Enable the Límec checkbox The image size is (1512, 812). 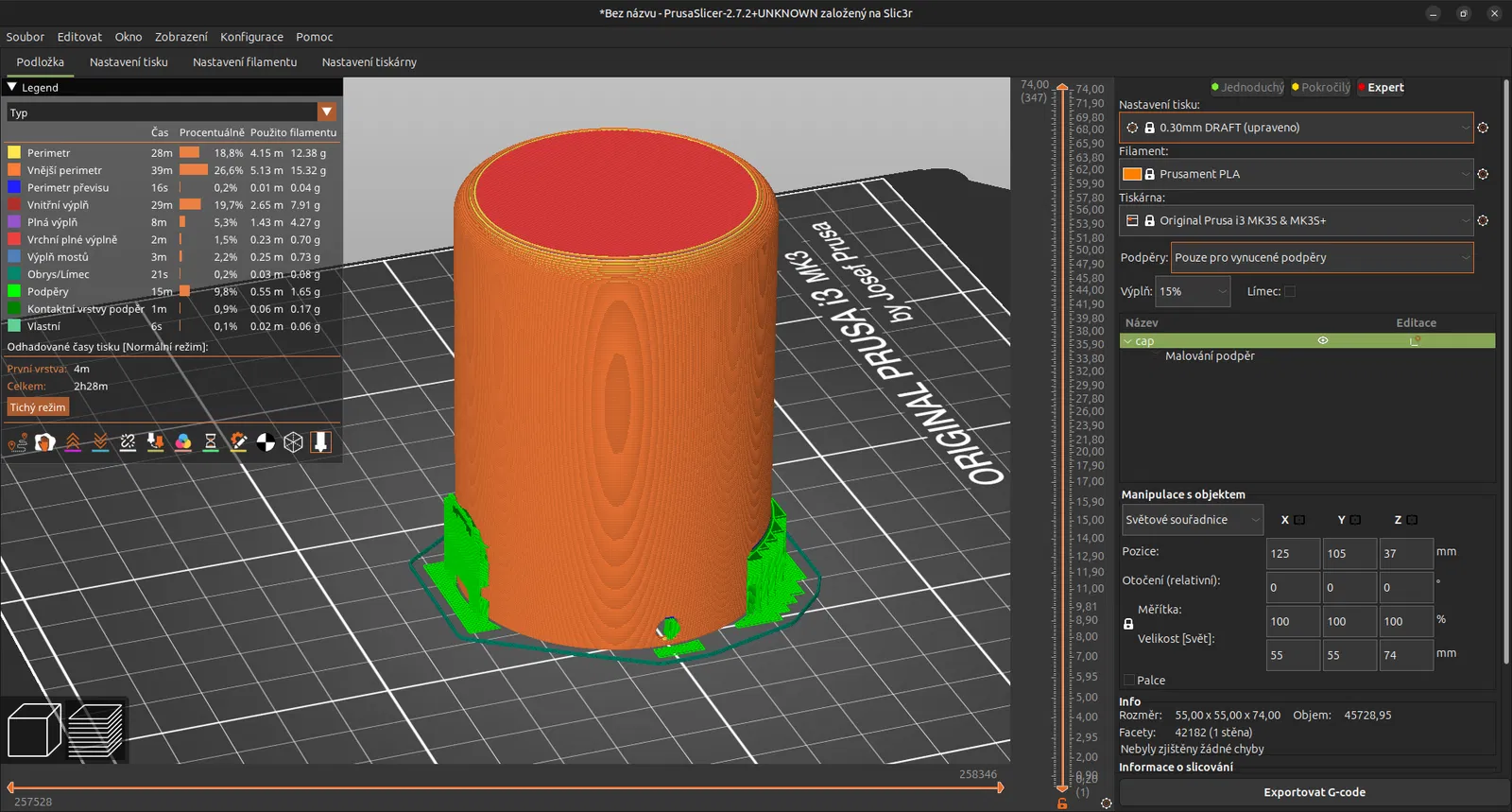point(1290,291)
